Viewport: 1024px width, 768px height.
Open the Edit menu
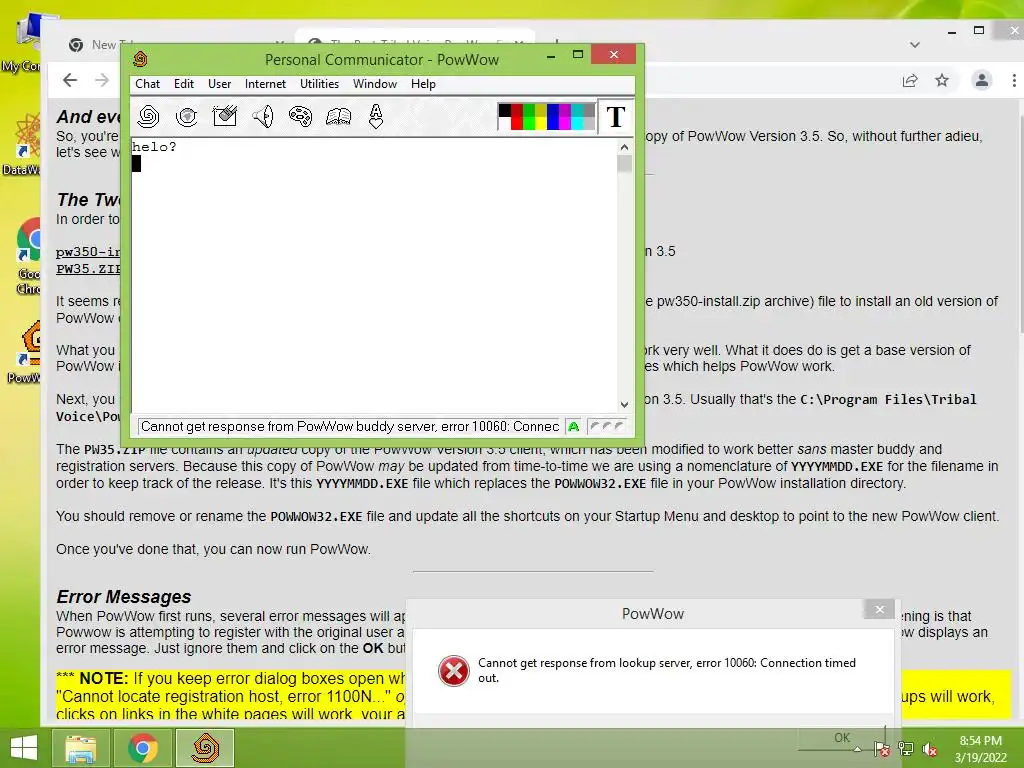tap(184, 84)
